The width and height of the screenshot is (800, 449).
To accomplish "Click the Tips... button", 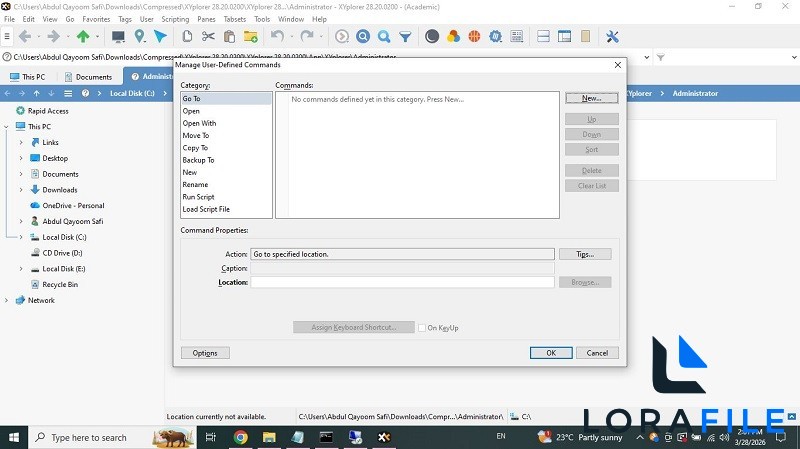I will (x=585, y=254).
